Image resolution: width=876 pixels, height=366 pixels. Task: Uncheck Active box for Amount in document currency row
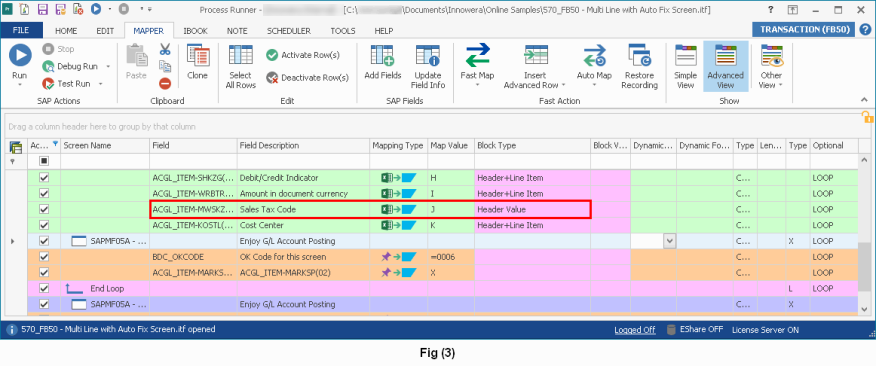pyautogui.click(x=44, y=194)
